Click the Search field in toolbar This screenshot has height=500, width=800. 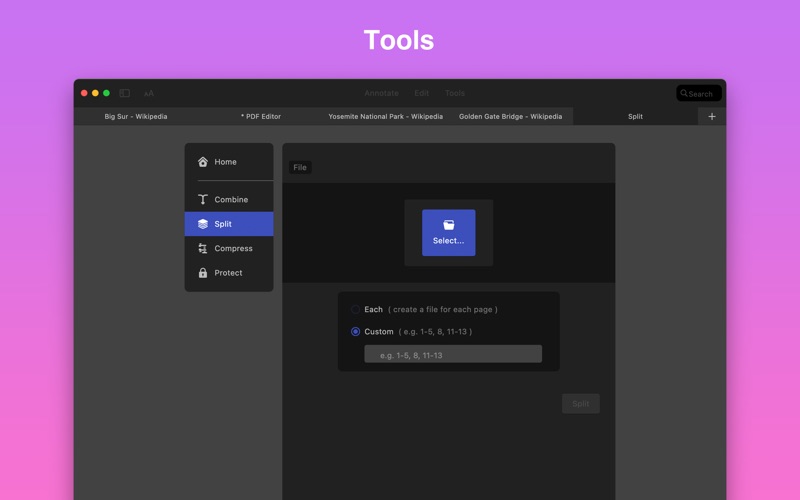(x=699, y=93)
